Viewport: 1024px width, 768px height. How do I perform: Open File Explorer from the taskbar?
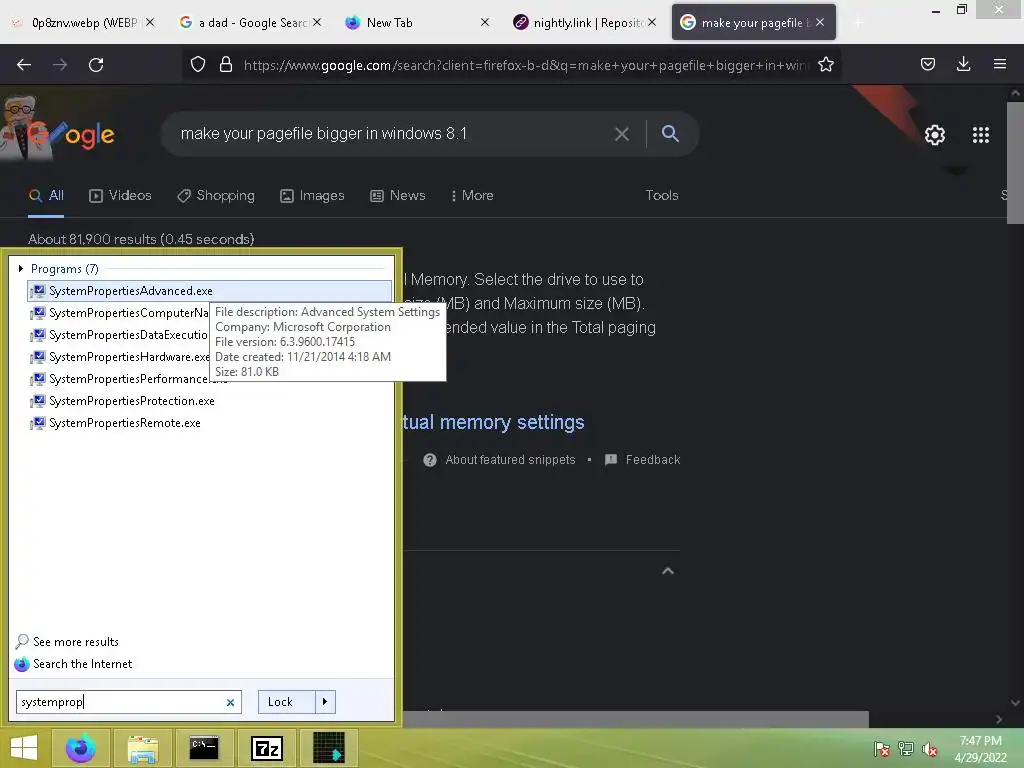pos(142,748)
